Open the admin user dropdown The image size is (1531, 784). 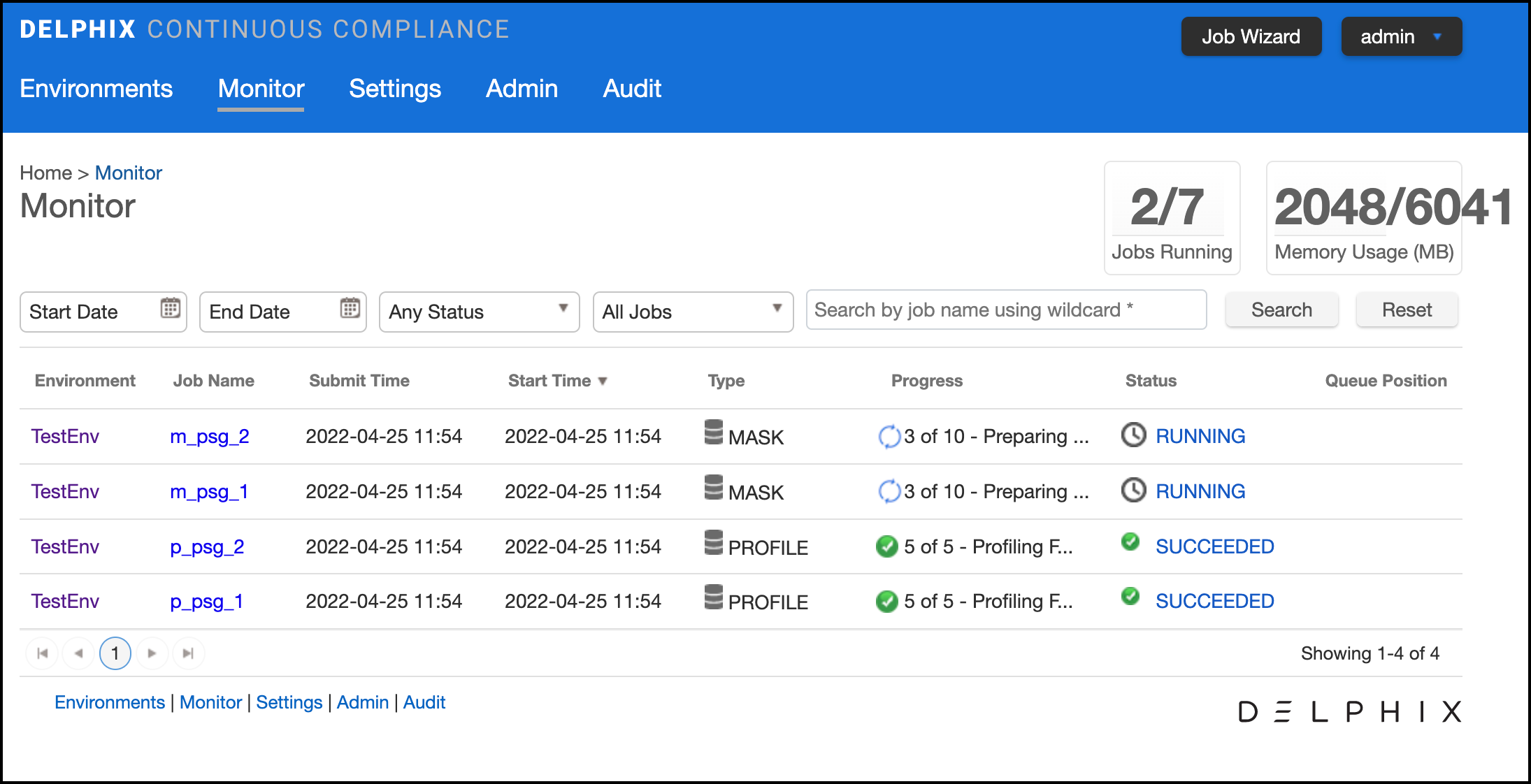pyautogui.click(x=1401, y=36)
